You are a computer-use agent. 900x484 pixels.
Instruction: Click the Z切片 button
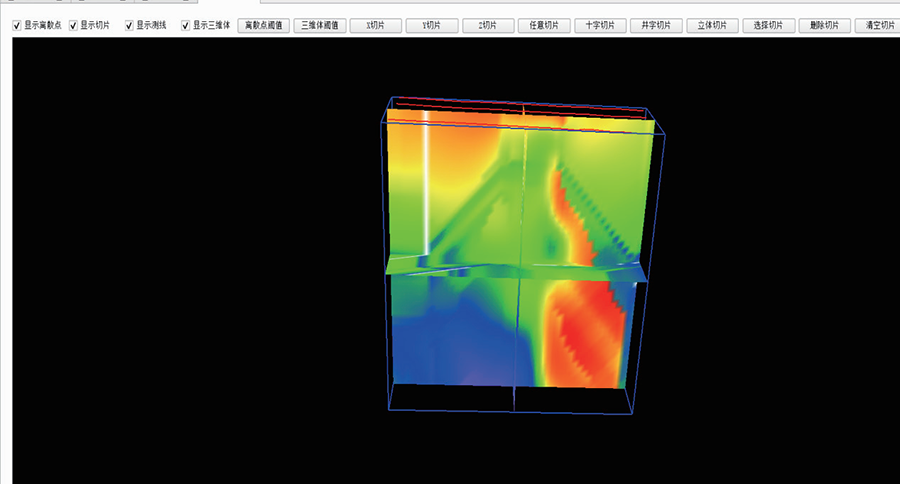click(x=488, y=25)
